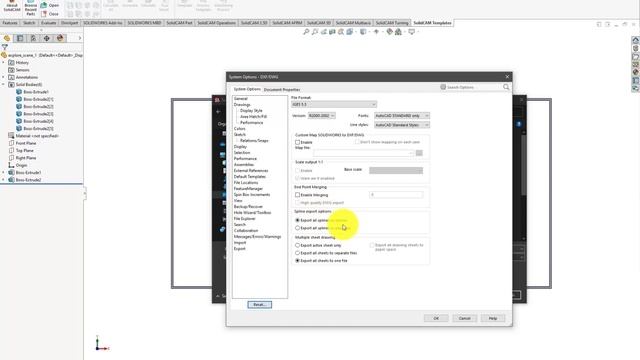Viewport: 640px width, 360px height.
Task: Open the Version R2000-2002 dropdown
Action: [322, 116]
